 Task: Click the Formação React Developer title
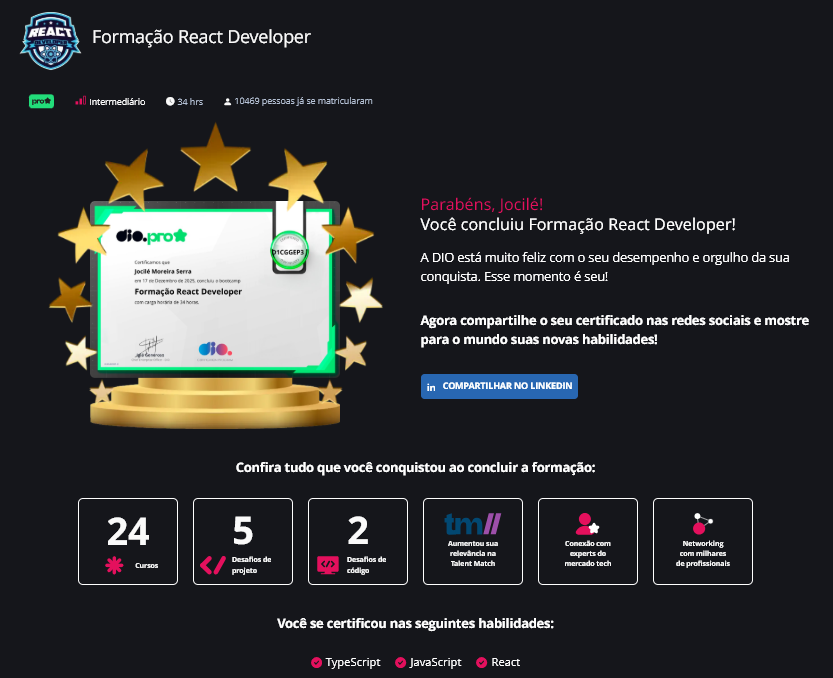click(x=200, y=37)
